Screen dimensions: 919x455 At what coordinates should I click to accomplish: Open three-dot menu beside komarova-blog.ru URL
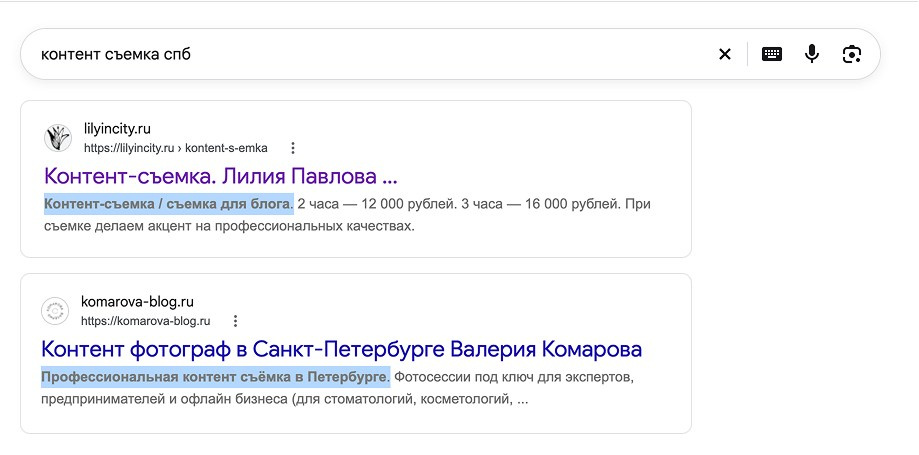[x=235, y=321]
